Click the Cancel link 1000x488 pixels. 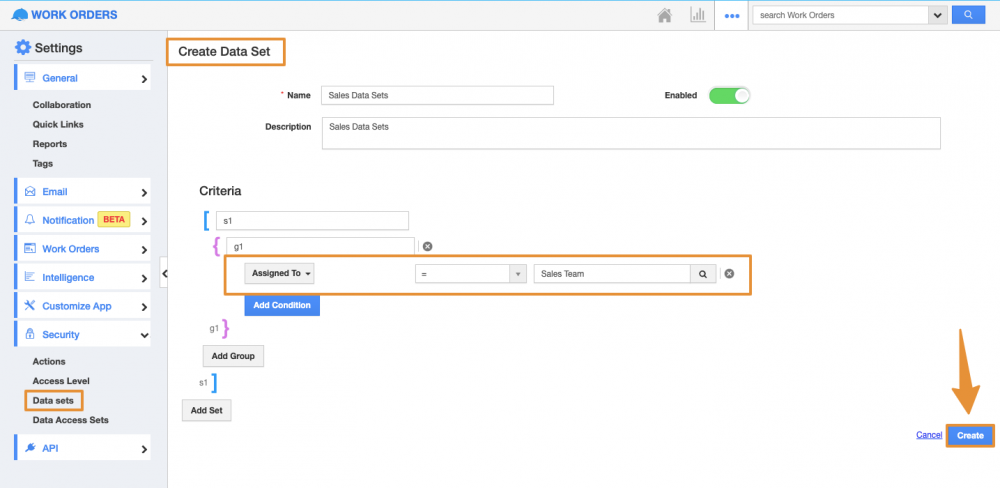(x=929, y=435)
